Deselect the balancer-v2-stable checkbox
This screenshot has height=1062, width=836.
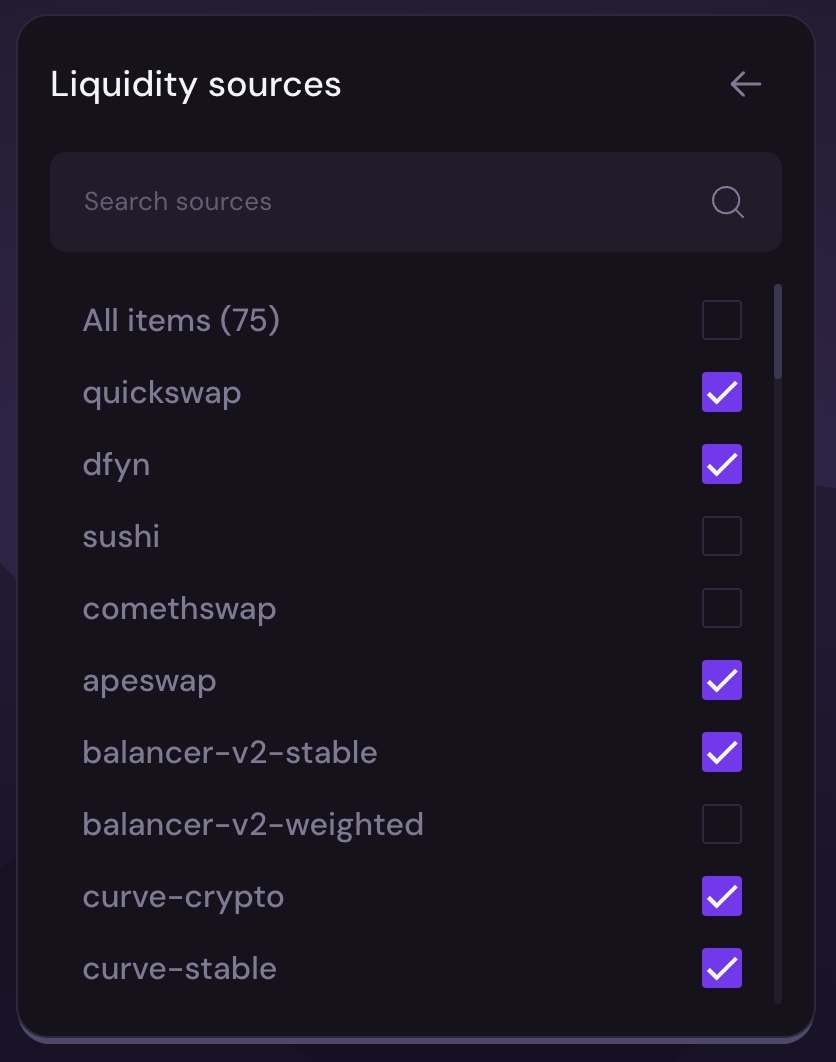pyautogui.click(x=722, y=753)
